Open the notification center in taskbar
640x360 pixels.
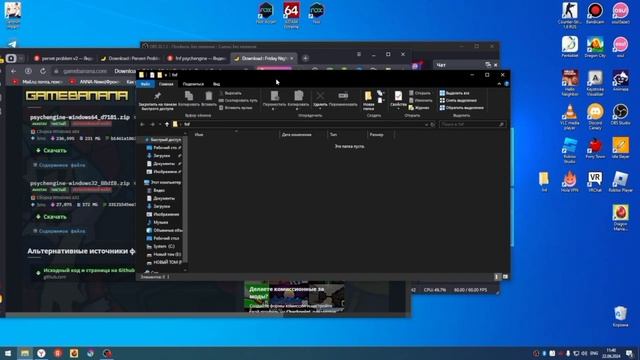coord(629,353)
